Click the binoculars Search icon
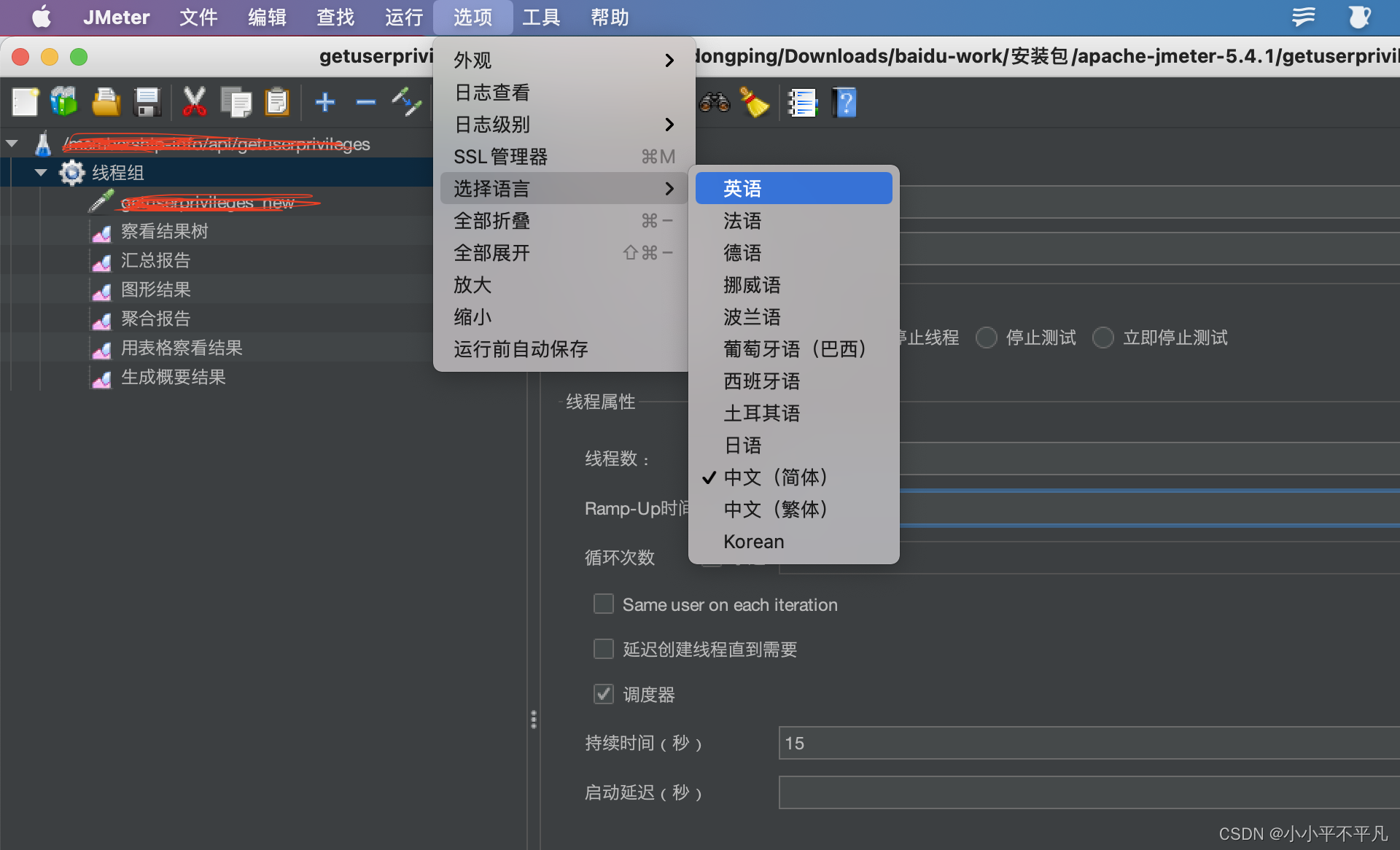 coord(715,102)
